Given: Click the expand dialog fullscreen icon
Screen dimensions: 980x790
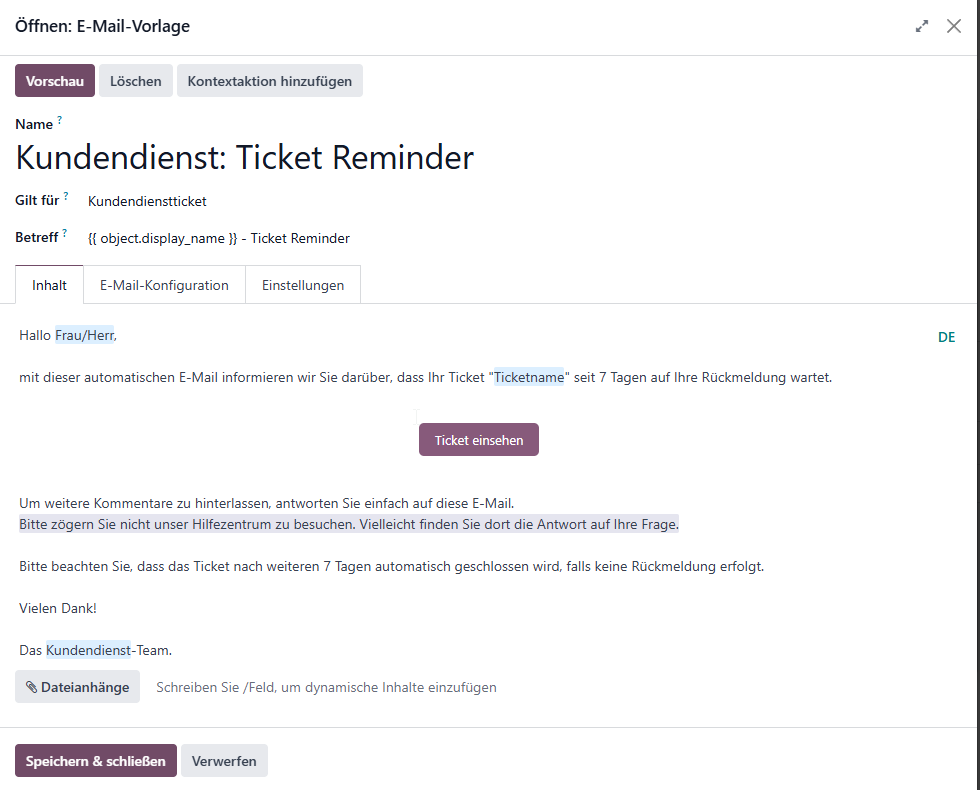Looking at the screenshot, I should 922,26.
